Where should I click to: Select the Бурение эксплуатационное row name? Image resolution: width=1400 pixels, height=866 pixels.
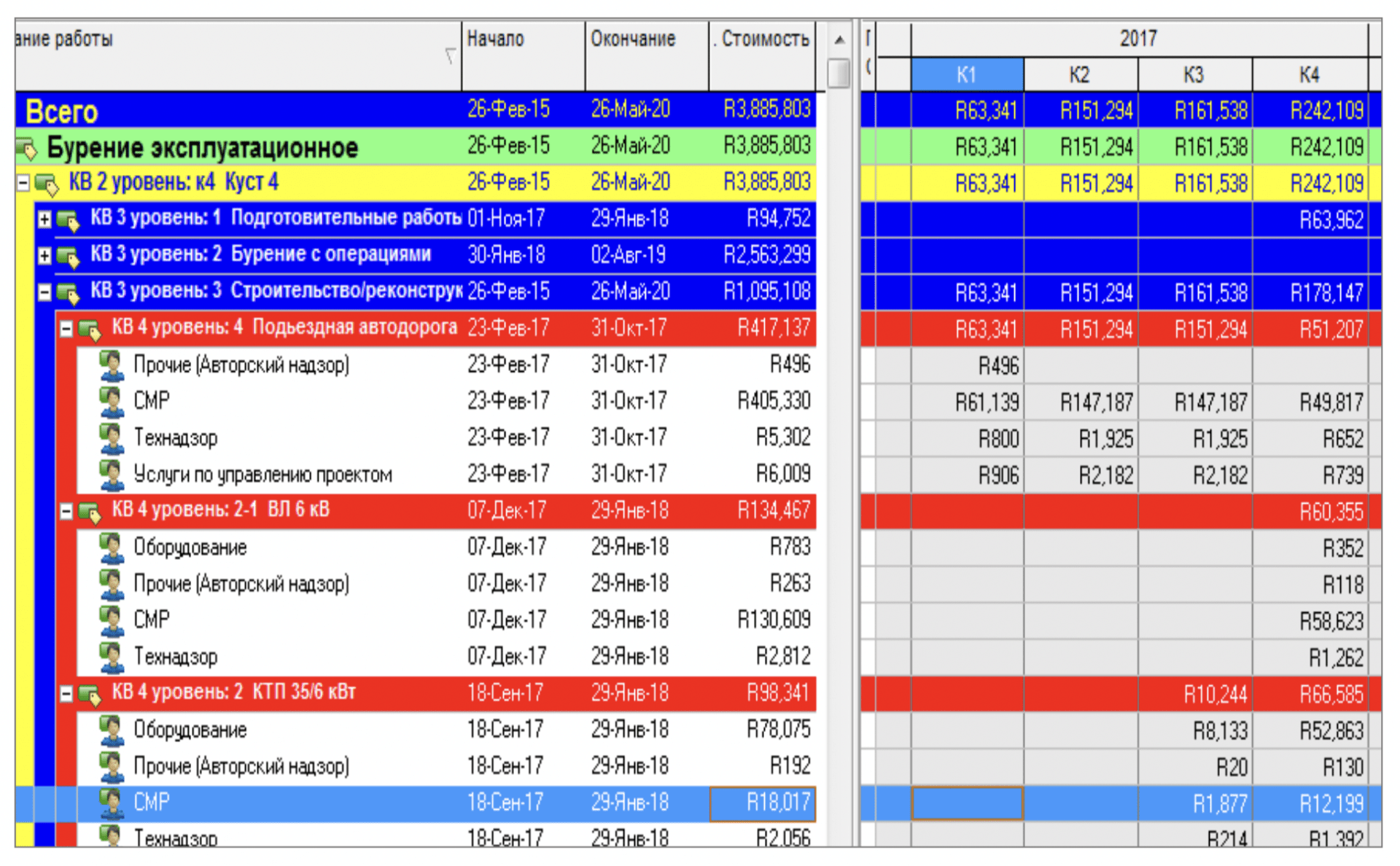(203, 147)
